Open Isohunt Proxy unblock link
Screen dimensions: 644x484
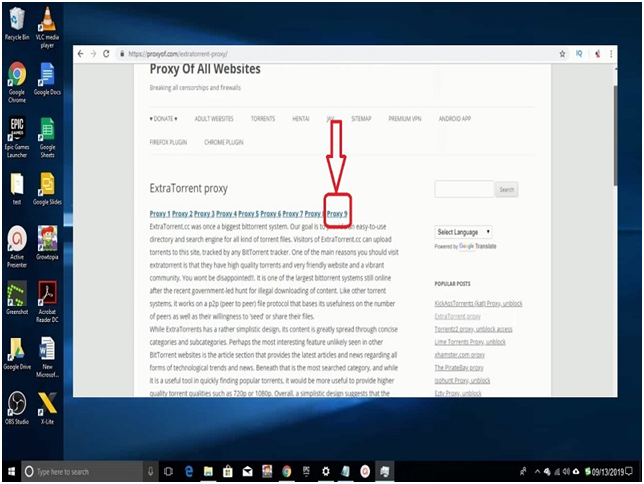tap(462, 380)
